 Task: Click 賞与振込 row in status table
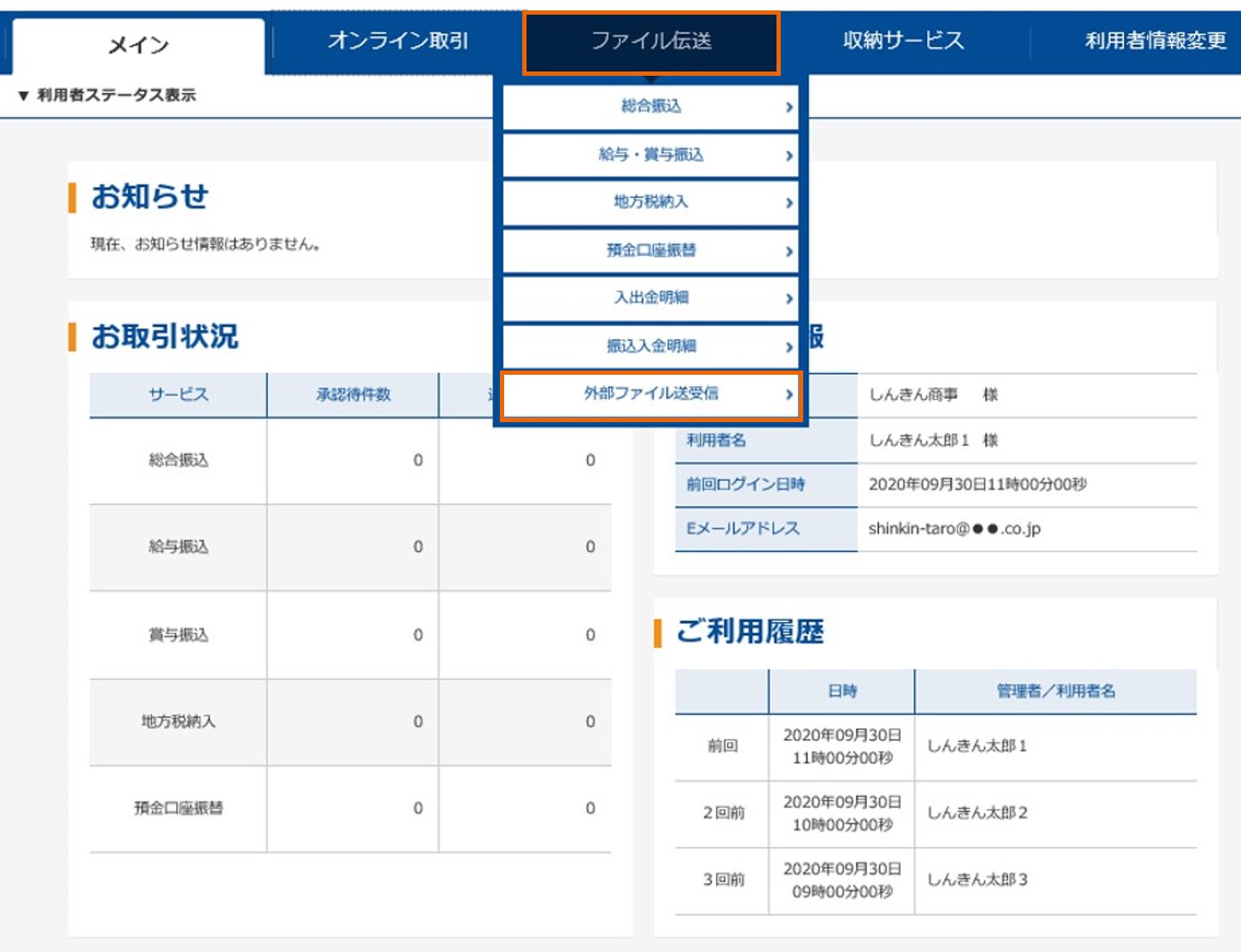(x=350, y=635)
